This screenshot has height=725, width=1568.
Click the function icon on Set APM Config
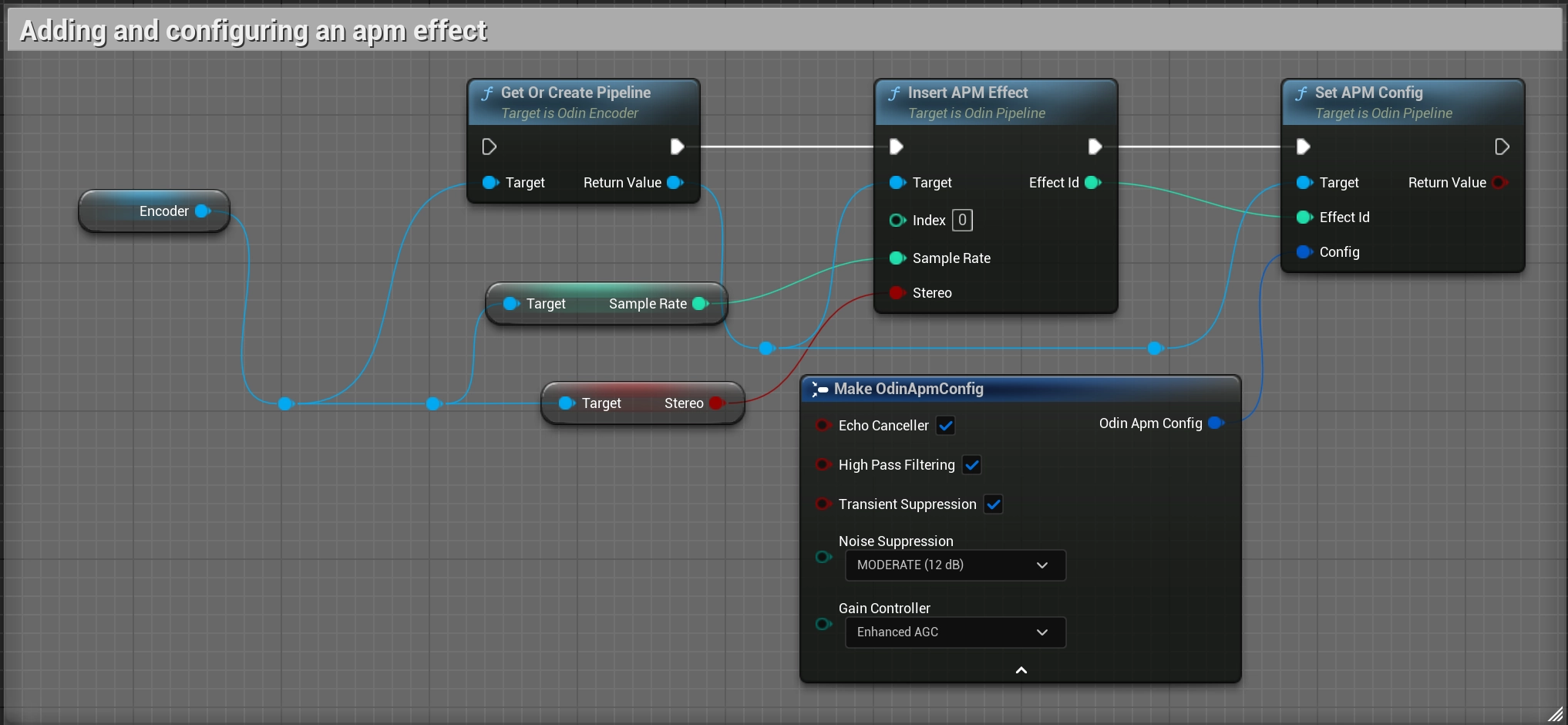(1301, 93)
